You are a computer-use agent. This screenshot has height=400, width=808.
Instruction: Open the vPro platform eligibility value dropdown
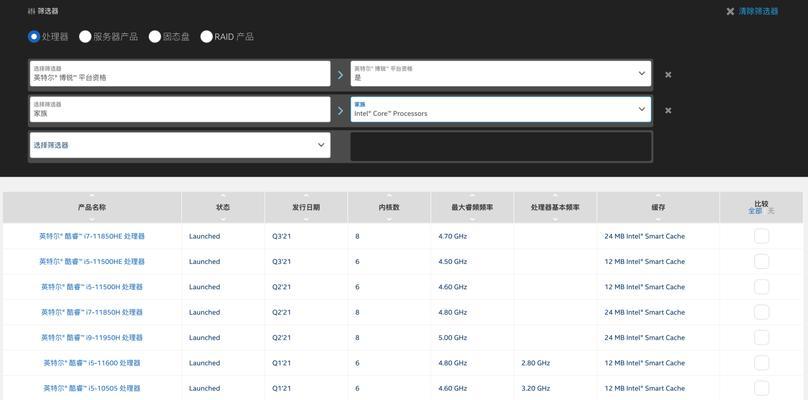tap(500, 74)
